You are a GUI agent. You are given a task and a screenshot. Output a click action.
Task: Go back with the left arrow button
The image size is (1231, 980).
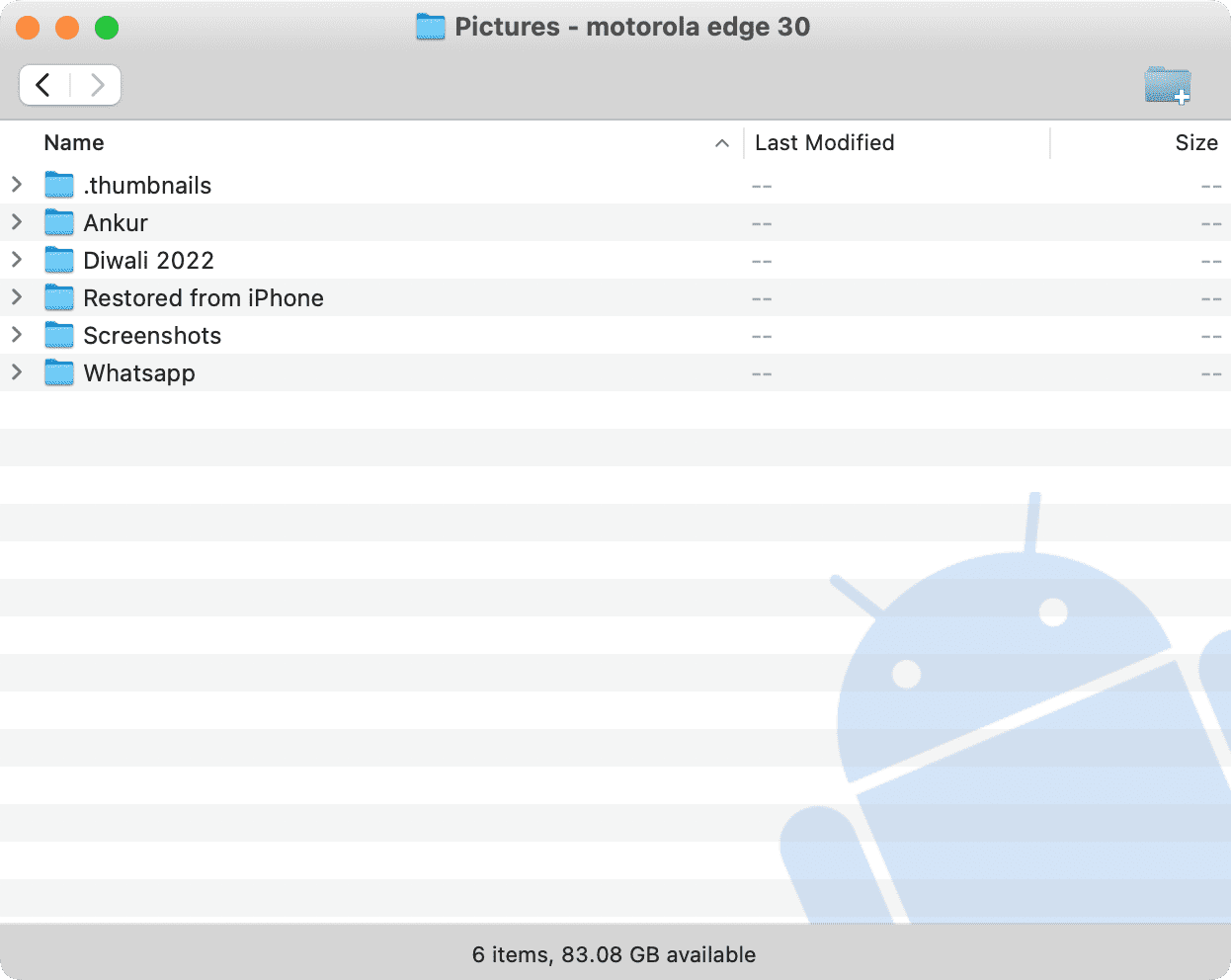(44, 85)
